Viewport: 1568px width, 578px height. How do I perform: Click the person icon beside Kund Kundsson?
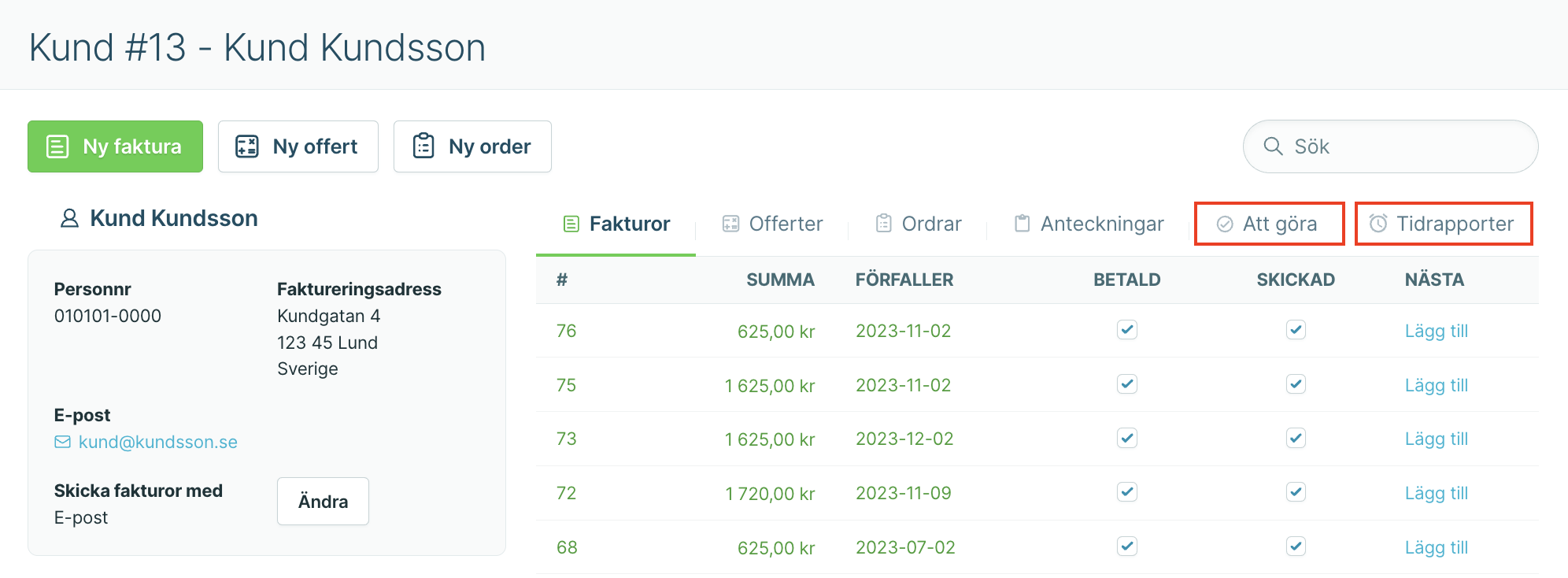(x=69, y=218)
